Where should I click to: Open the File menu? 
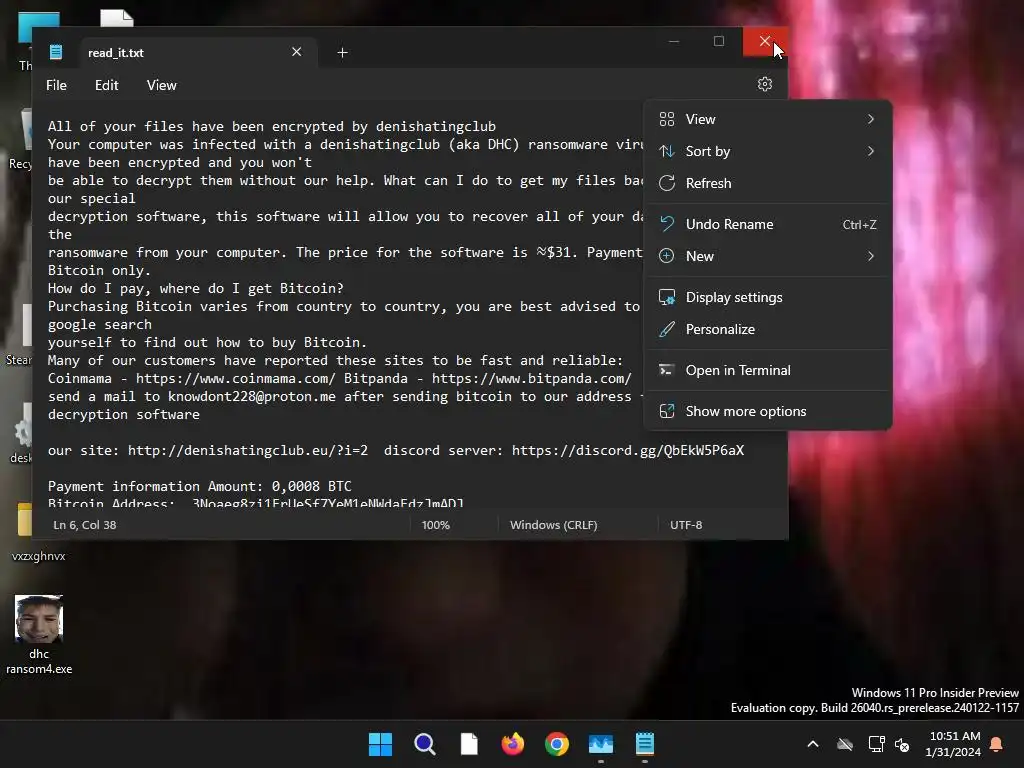56,86
